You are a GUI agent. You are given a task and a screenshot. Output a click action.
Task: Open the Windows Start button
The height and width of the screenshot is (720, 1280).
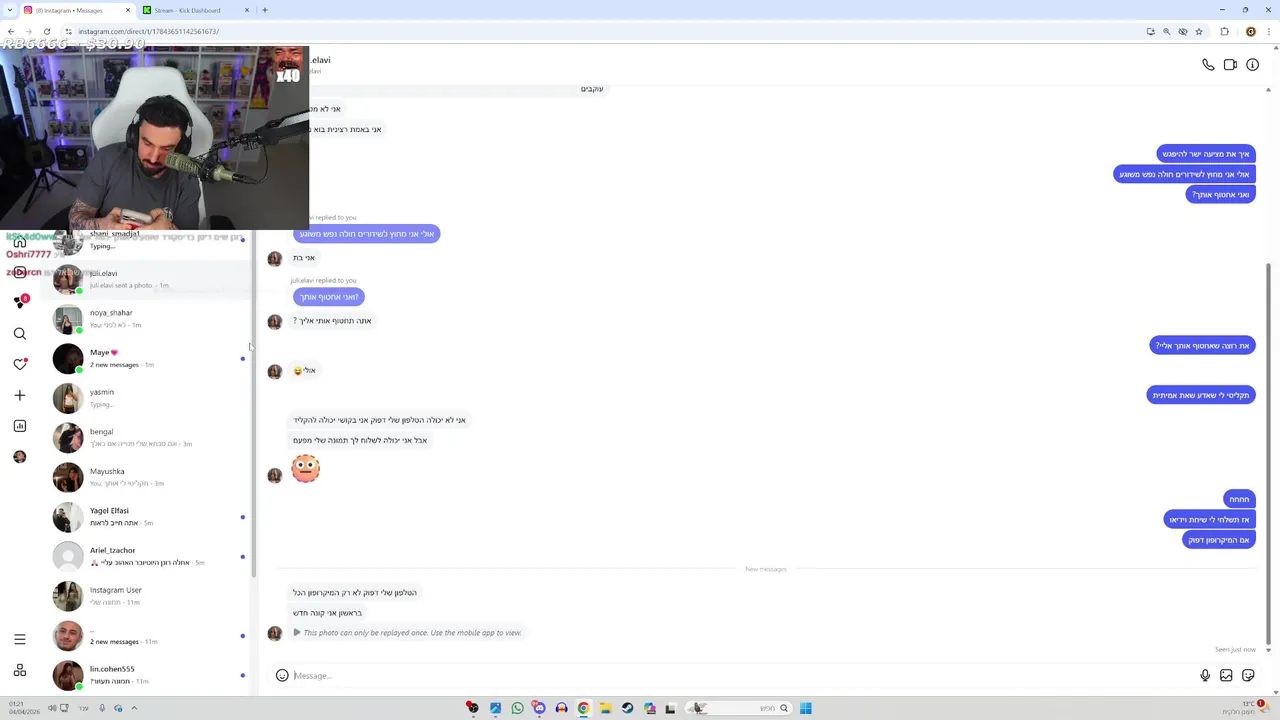805,708
